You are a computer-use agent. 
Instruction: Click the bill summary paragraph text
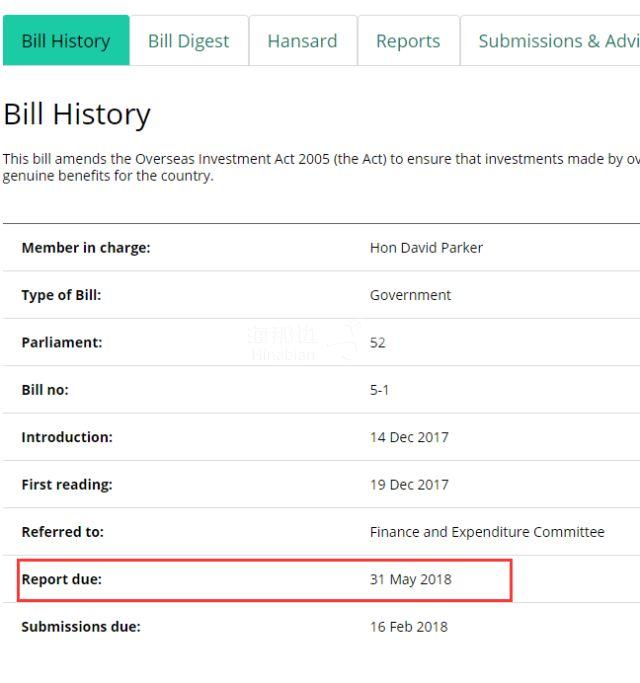tap(321, 167)
